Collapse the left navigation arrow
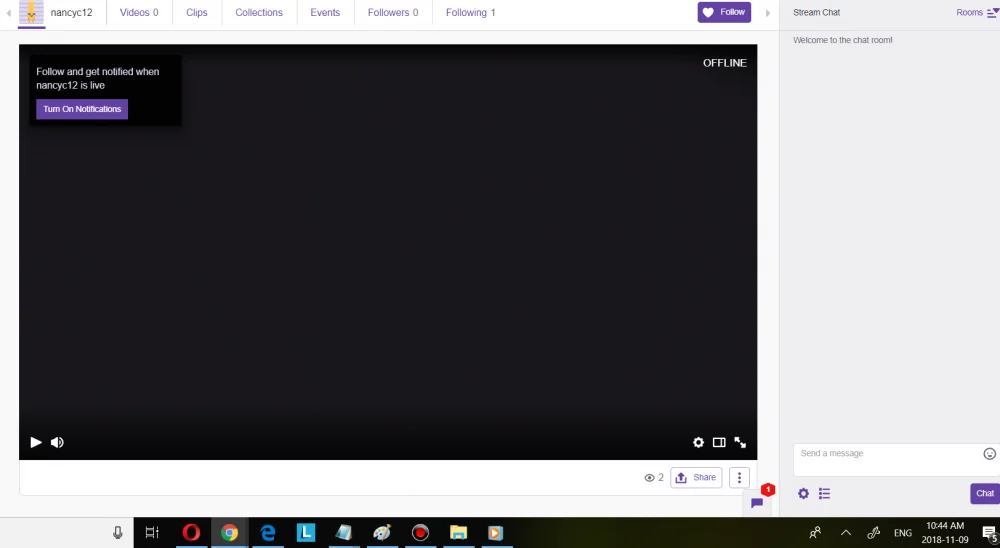Viewport: 1000px width, 548px height. [x=9, y=13]
